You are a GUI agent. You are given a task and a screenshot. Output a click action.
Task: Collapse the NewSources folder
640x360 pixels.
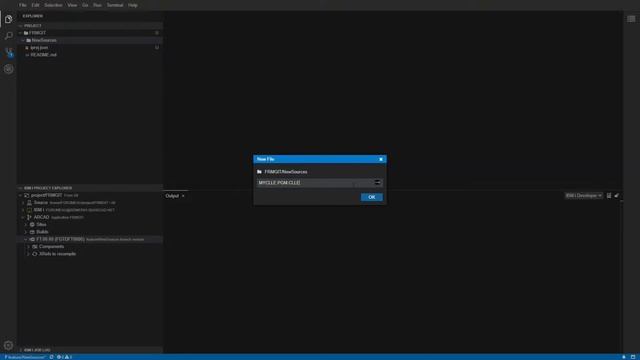[x=23, y=40]
